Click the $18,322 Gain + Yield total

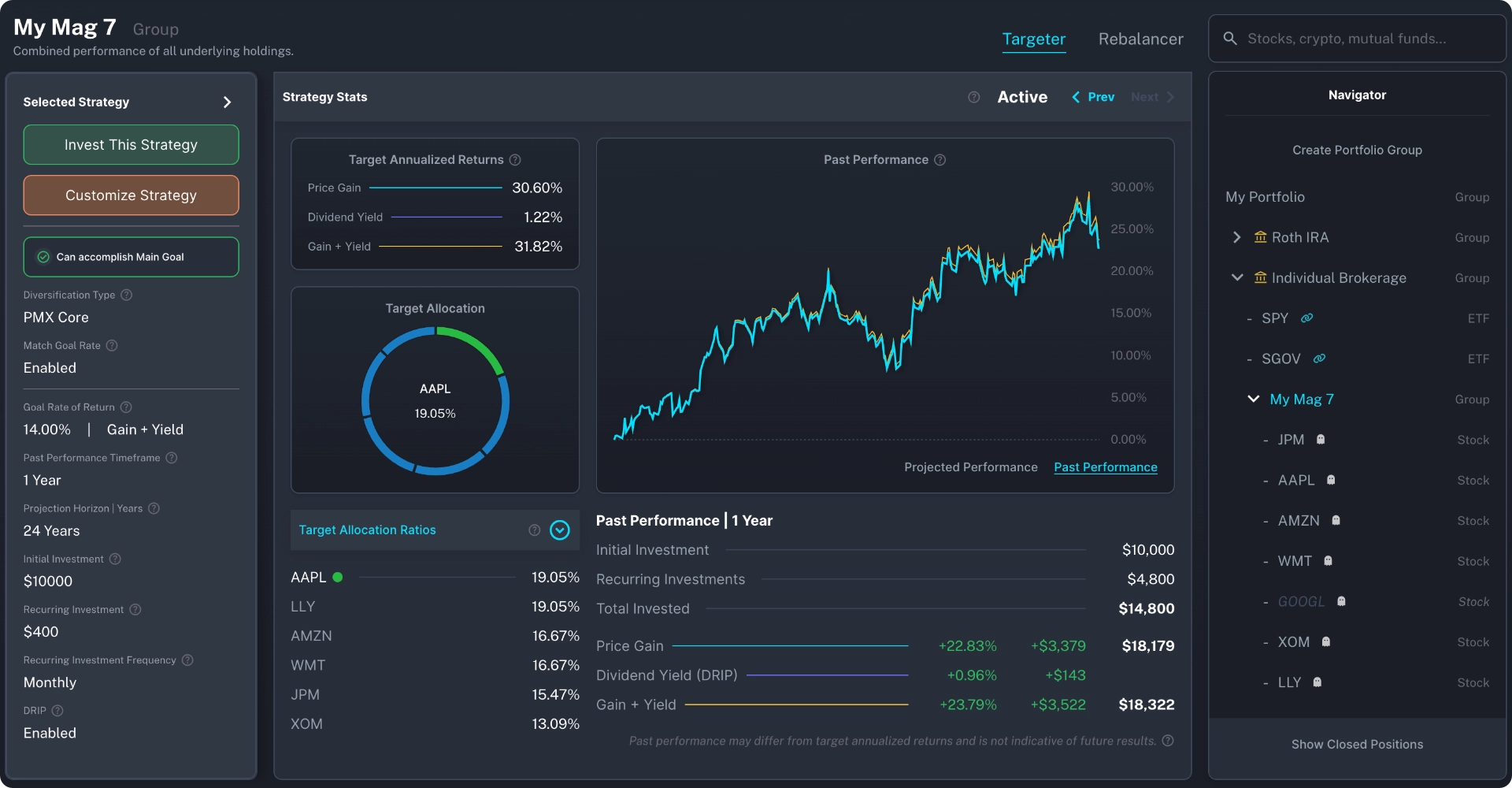point(1147,704)
